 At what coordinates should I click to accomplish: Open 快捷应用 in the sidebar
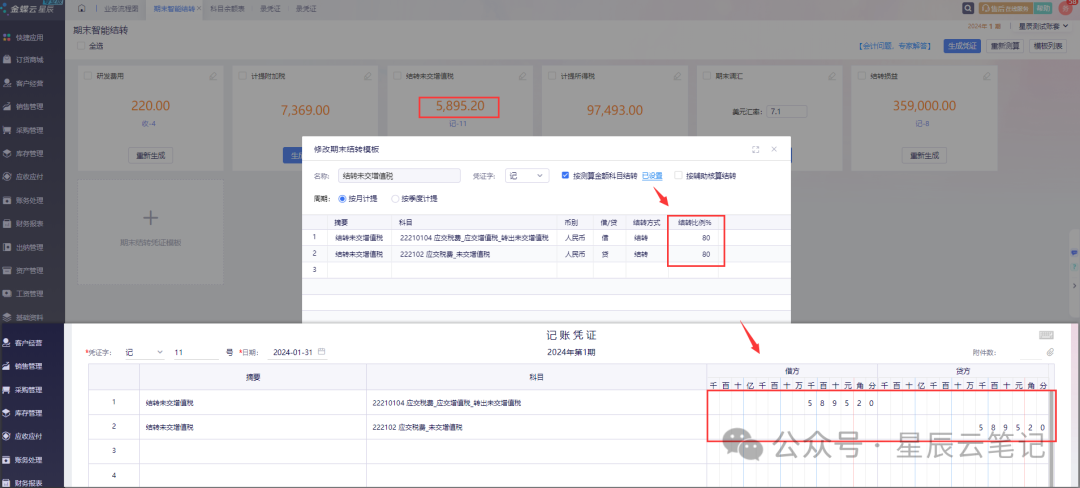pos(31,37)
